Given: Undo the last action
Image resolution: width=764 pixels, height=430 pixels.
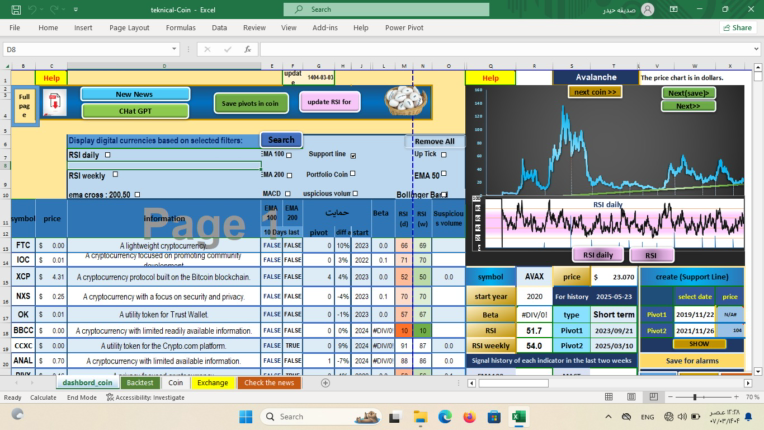Looking at the screenshot, I should coord(32,9).
